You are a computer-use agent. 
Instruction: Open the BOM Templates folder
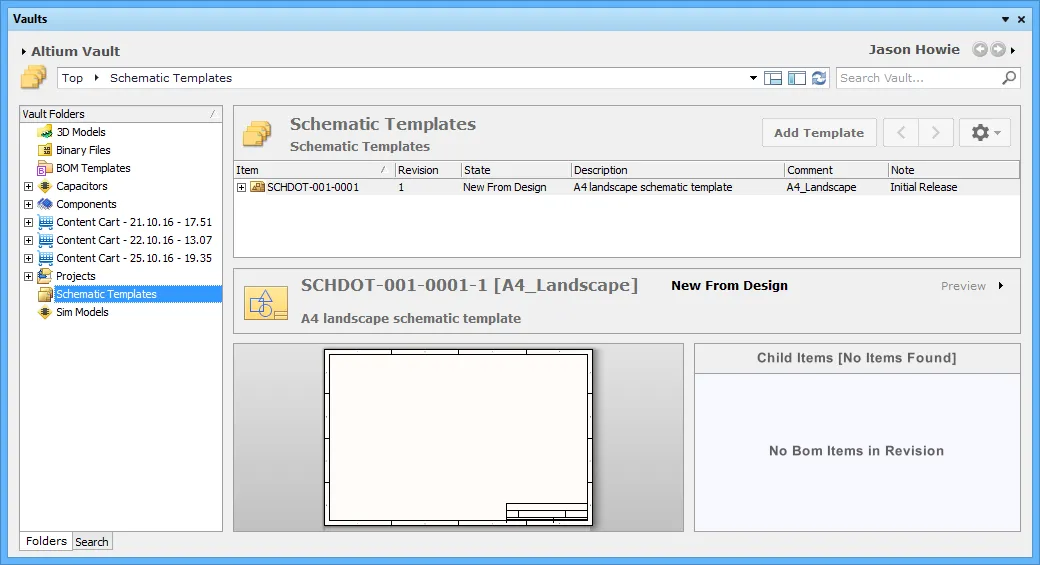93,168
